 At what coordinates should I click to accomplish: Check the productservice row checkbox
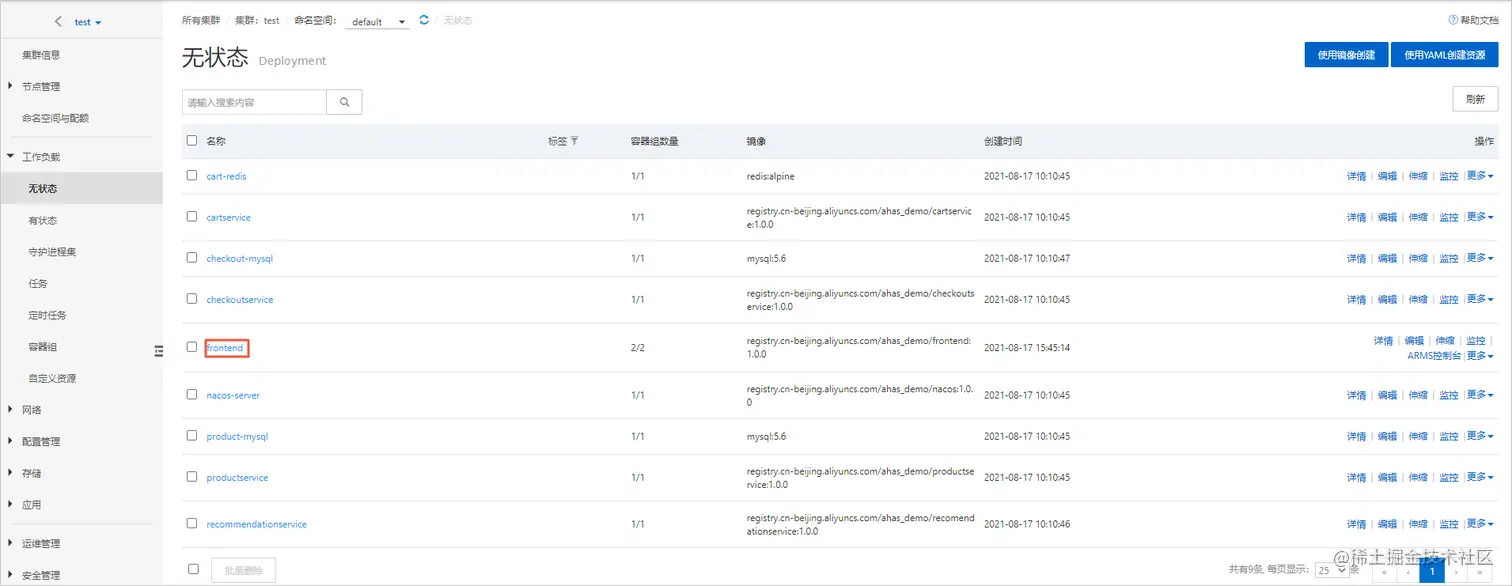click(192, 477)
